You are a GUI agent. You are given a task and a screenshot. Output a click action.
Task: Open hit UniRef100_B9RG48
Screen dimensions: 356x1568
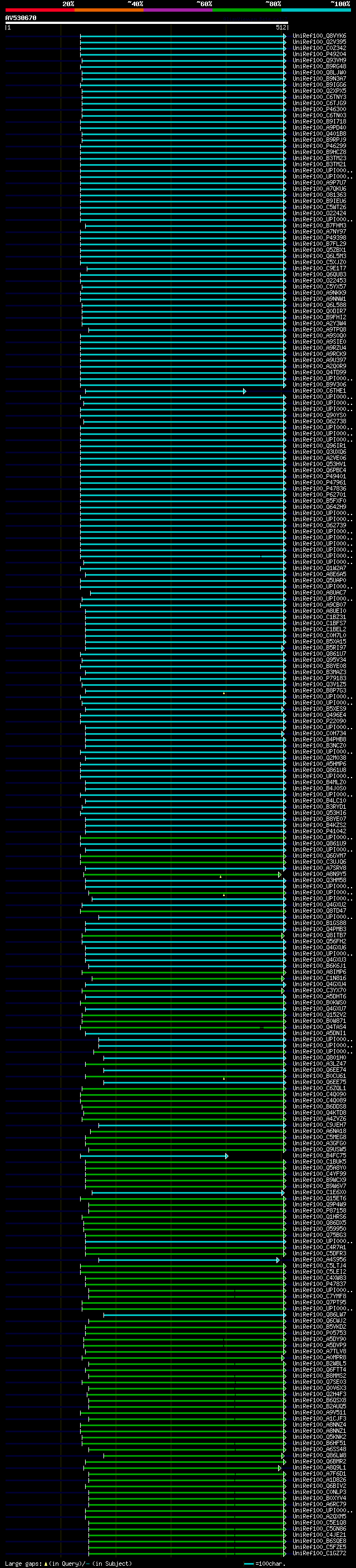[319, 66]
